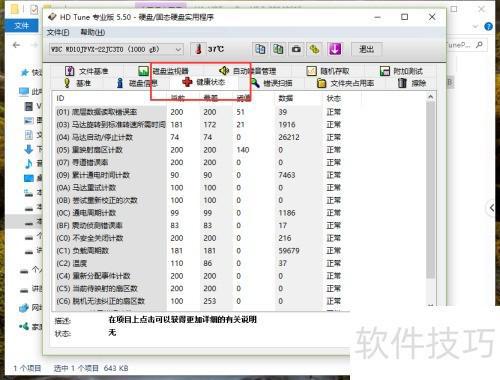Click the search magnifier icon in Explorer
Image resolution: width=500 pixels, height=380 pixels.
coord(479,44)
